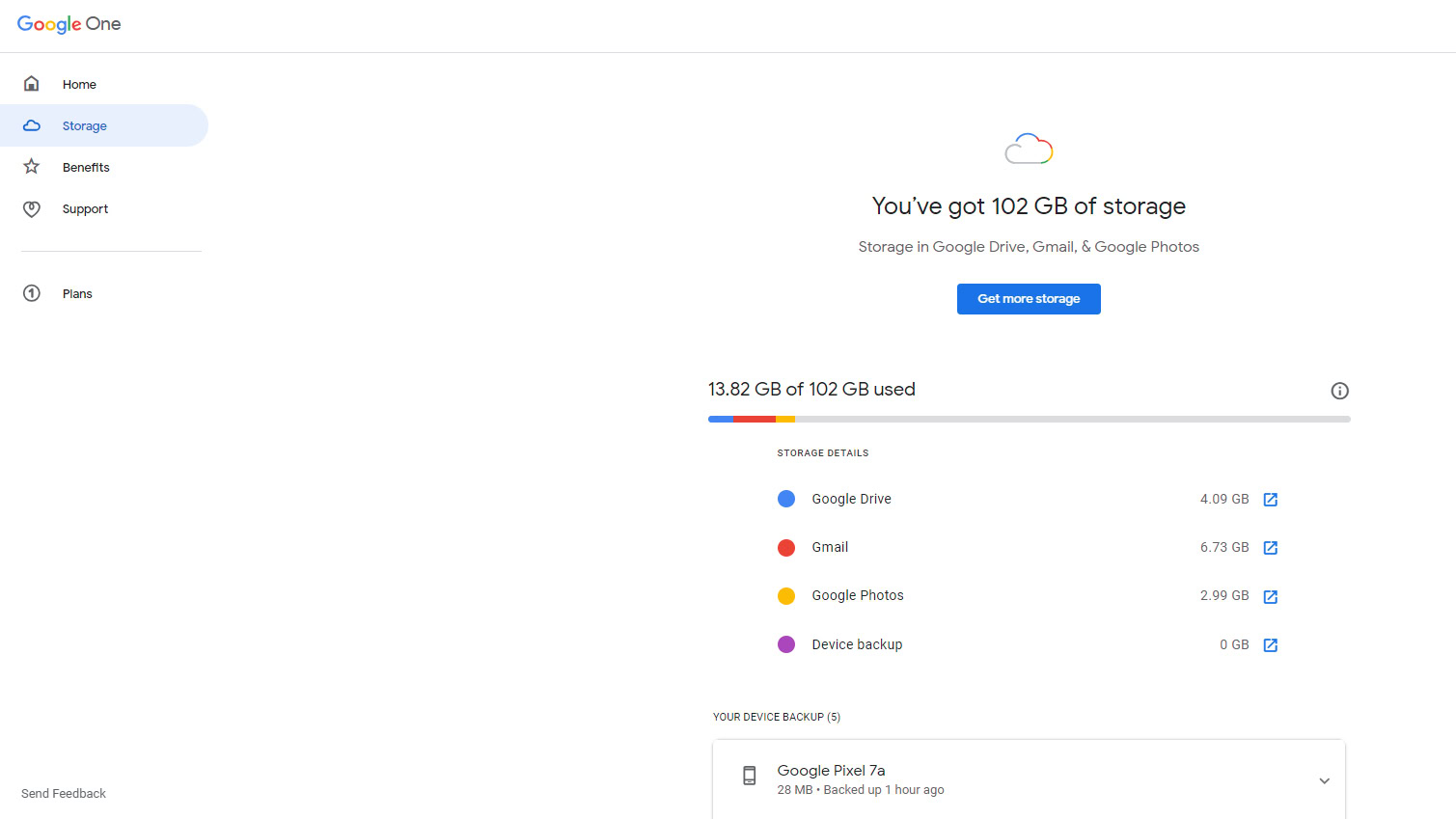
Task: Click the purple Device backup color dot
Action: [x=786, y=644]
